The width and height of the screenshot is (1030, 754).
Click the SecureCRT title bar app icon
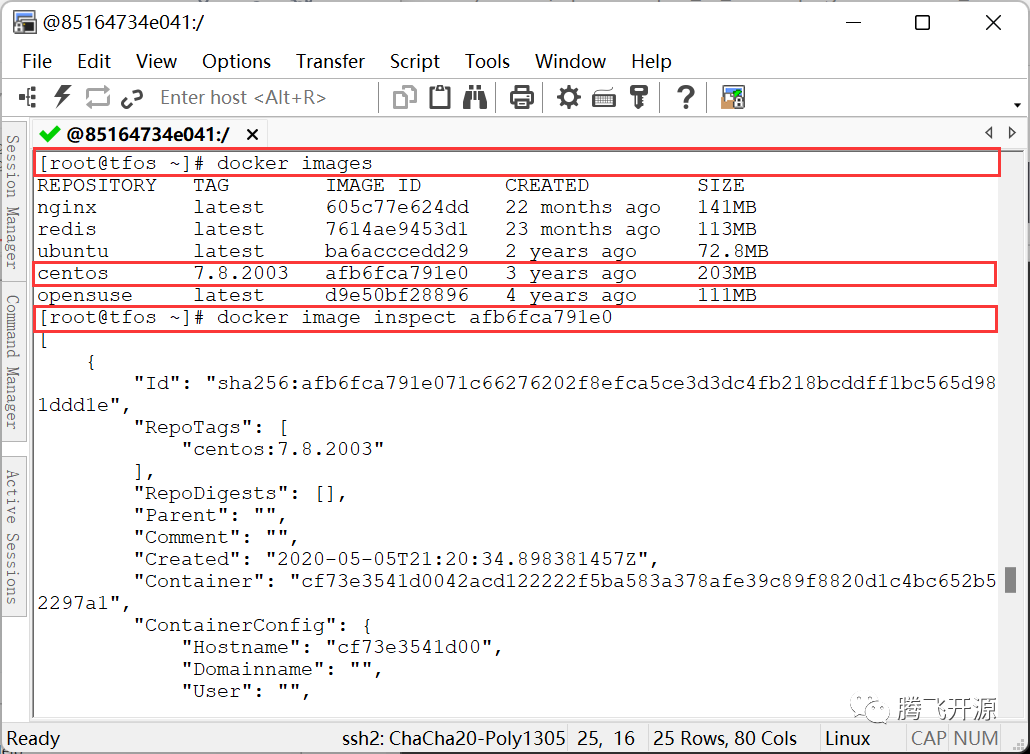click(x=24, y=22)
